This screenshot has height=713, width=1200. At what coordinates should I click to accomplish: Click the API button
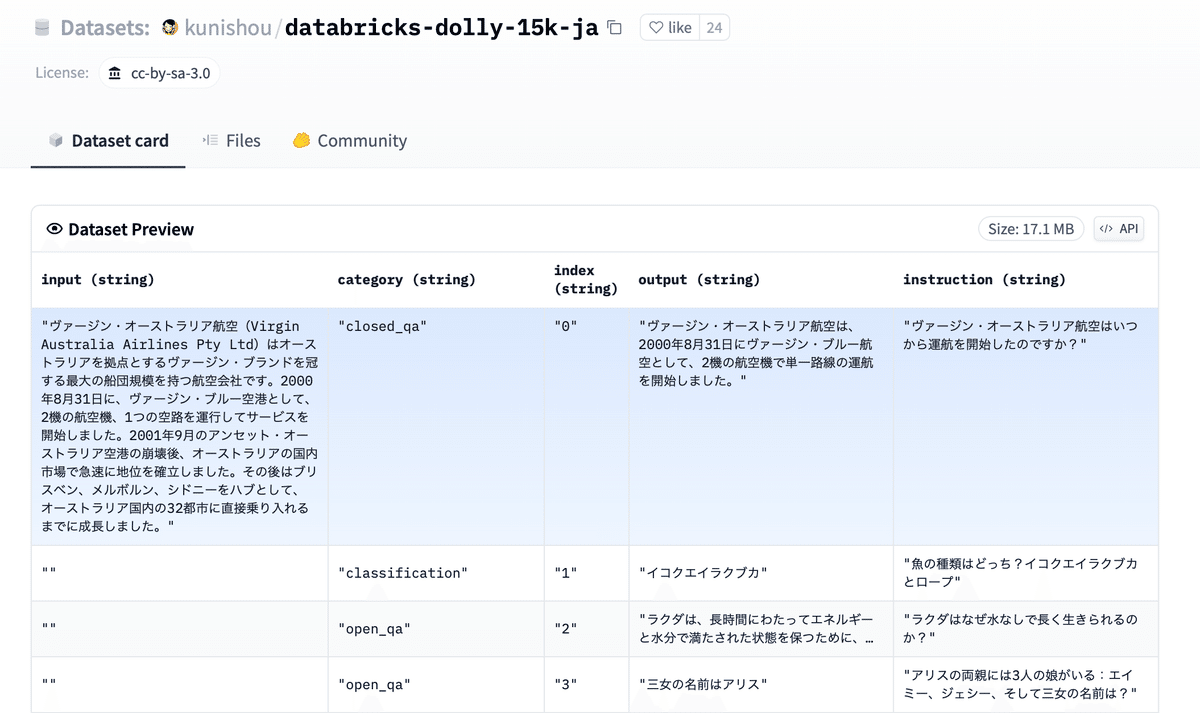point(1118,228)
